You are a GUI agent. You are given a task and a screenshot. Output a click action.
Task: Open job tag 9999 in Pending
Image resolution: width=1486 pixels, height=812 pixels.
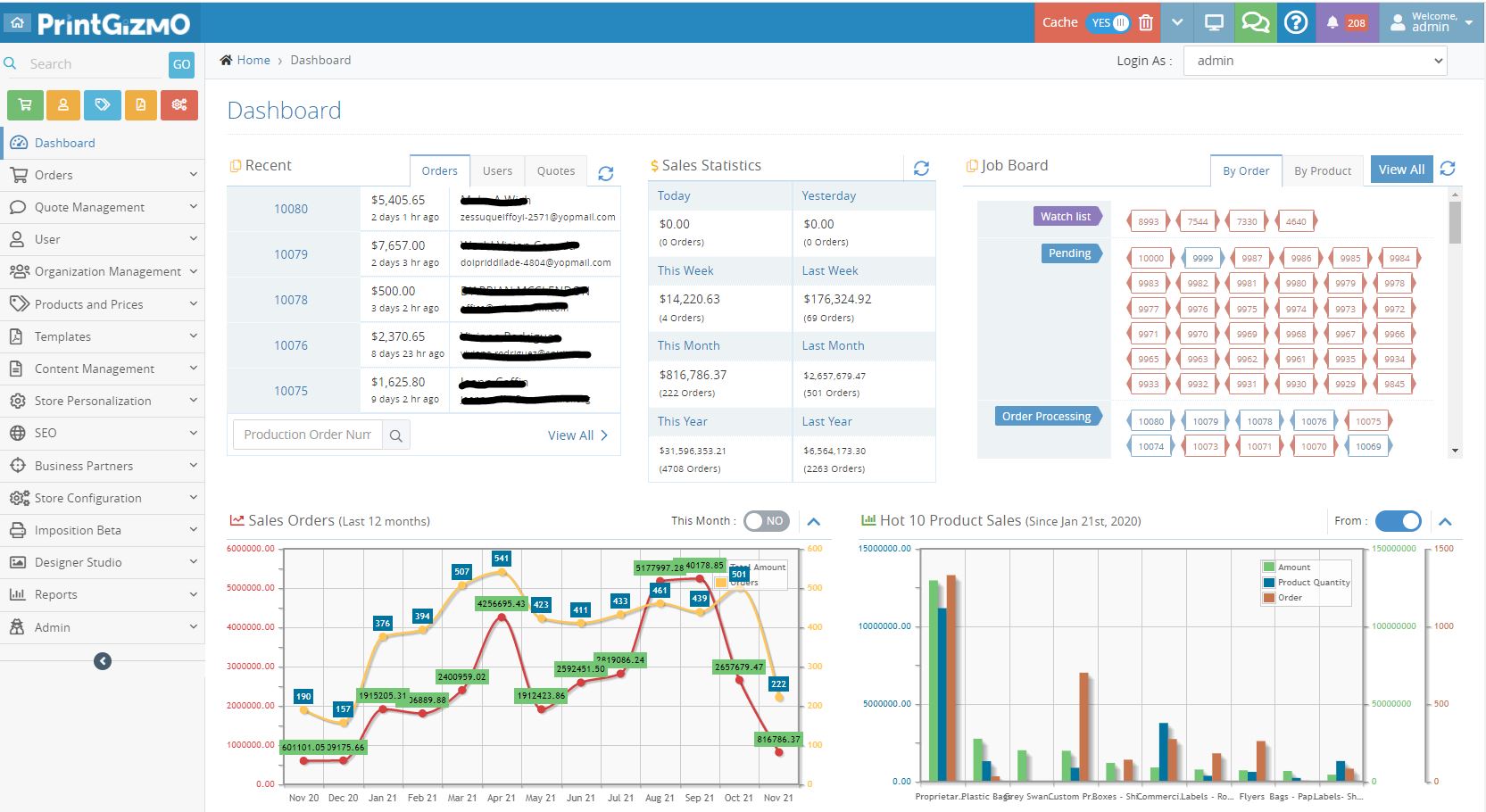[x=1202, y=258]
